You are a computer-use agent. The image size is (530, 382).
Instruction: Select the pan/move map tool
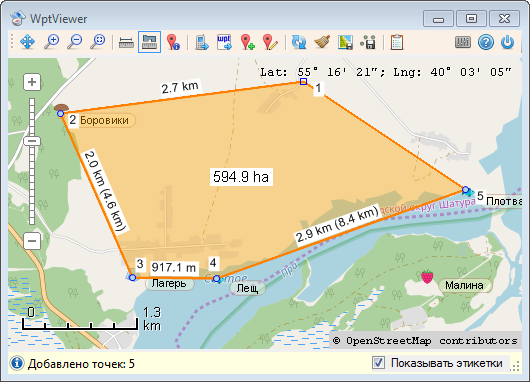tap(27, 42)
